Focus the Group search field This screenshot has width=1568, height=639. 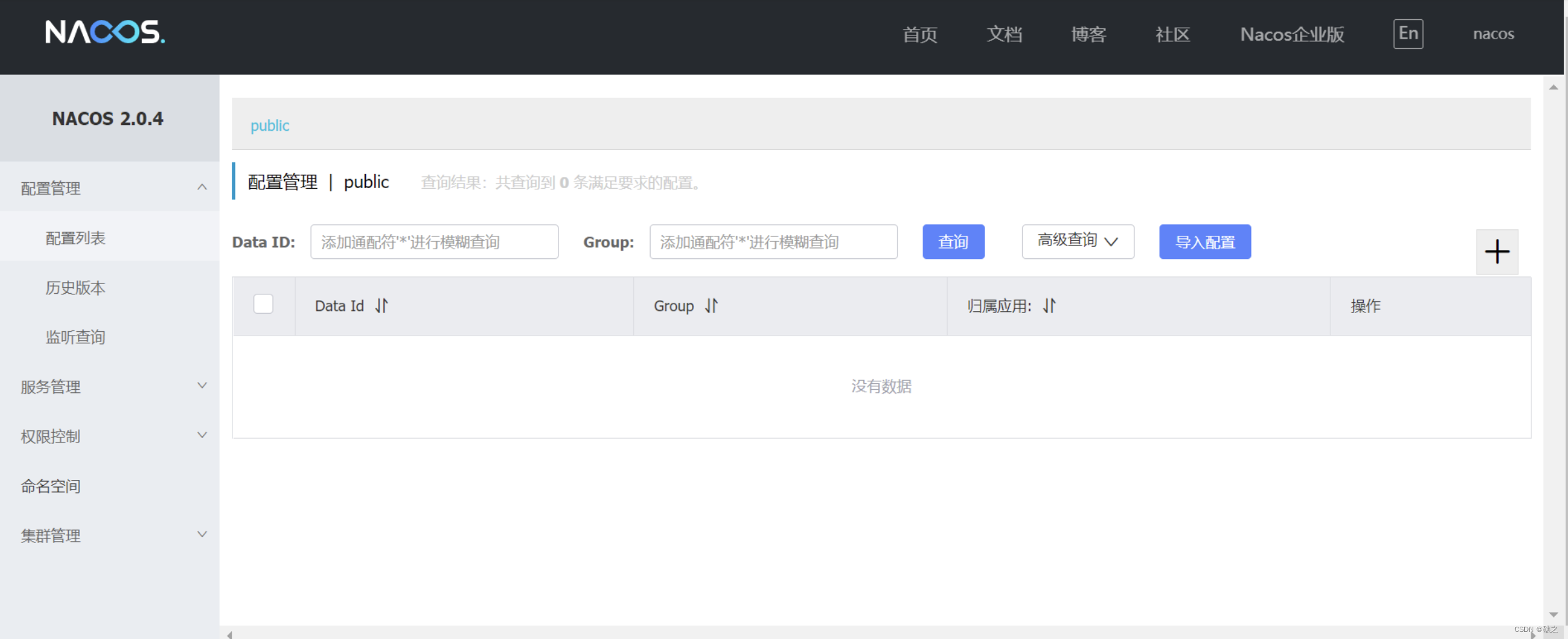(x=773, y=242)
